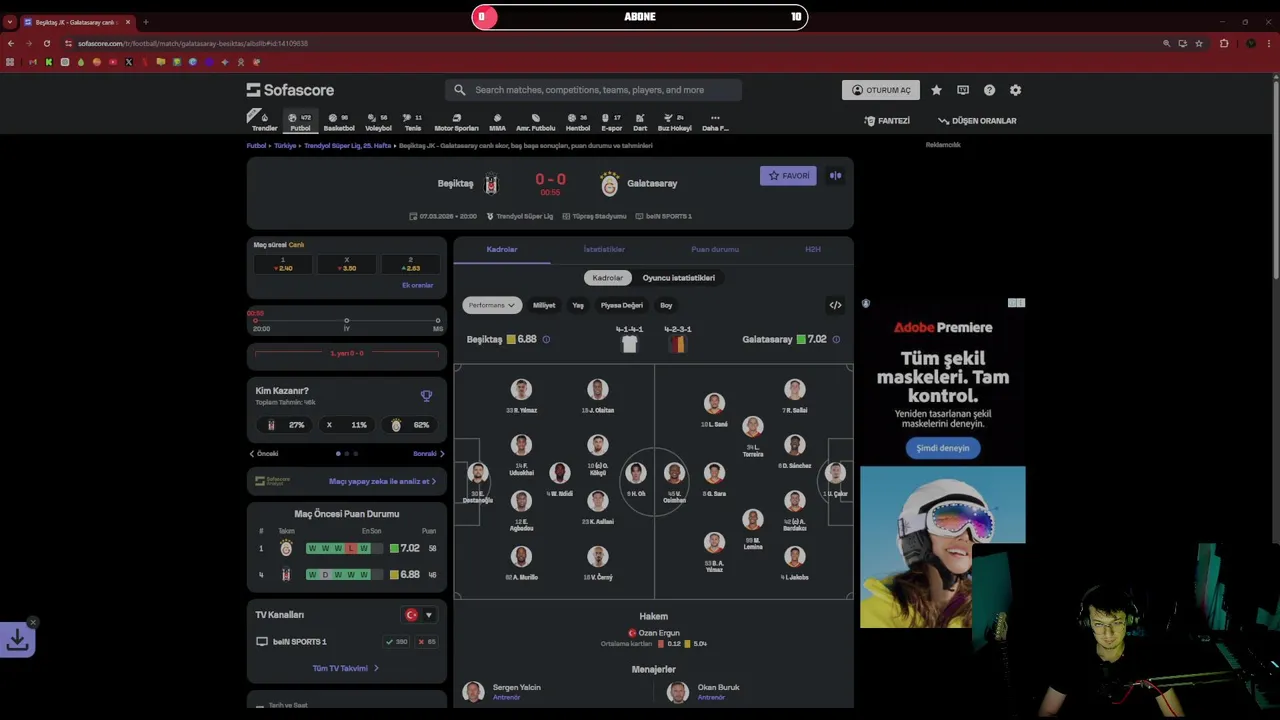Select the Basketbol sport icon
Viewport: 1280px width, 720px height.
pos(339,121)
